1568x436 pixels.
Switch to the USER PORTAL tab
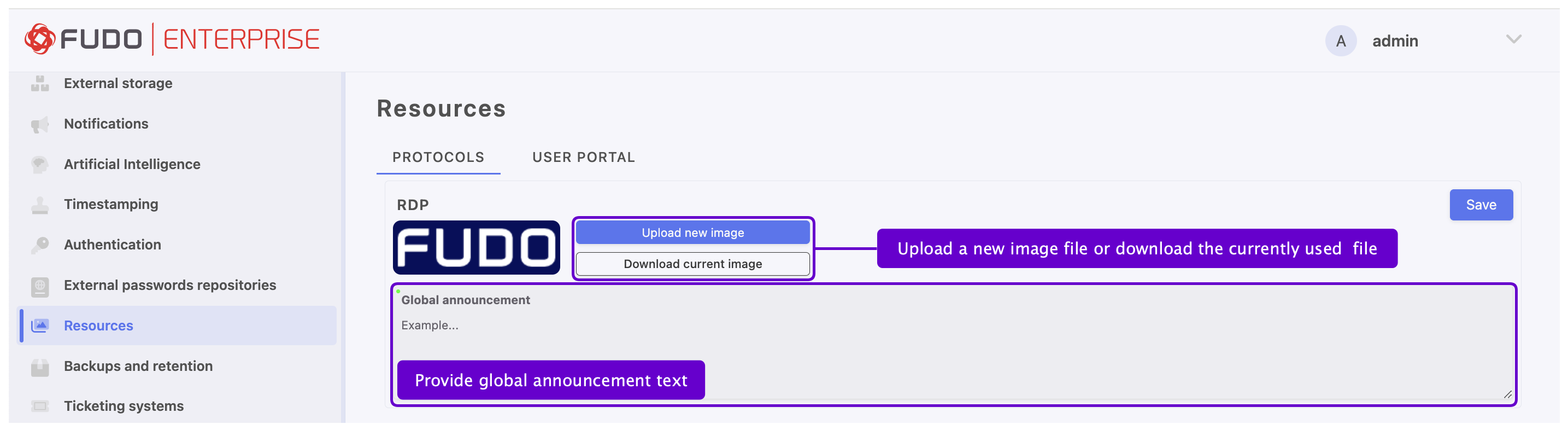(583, 158)
